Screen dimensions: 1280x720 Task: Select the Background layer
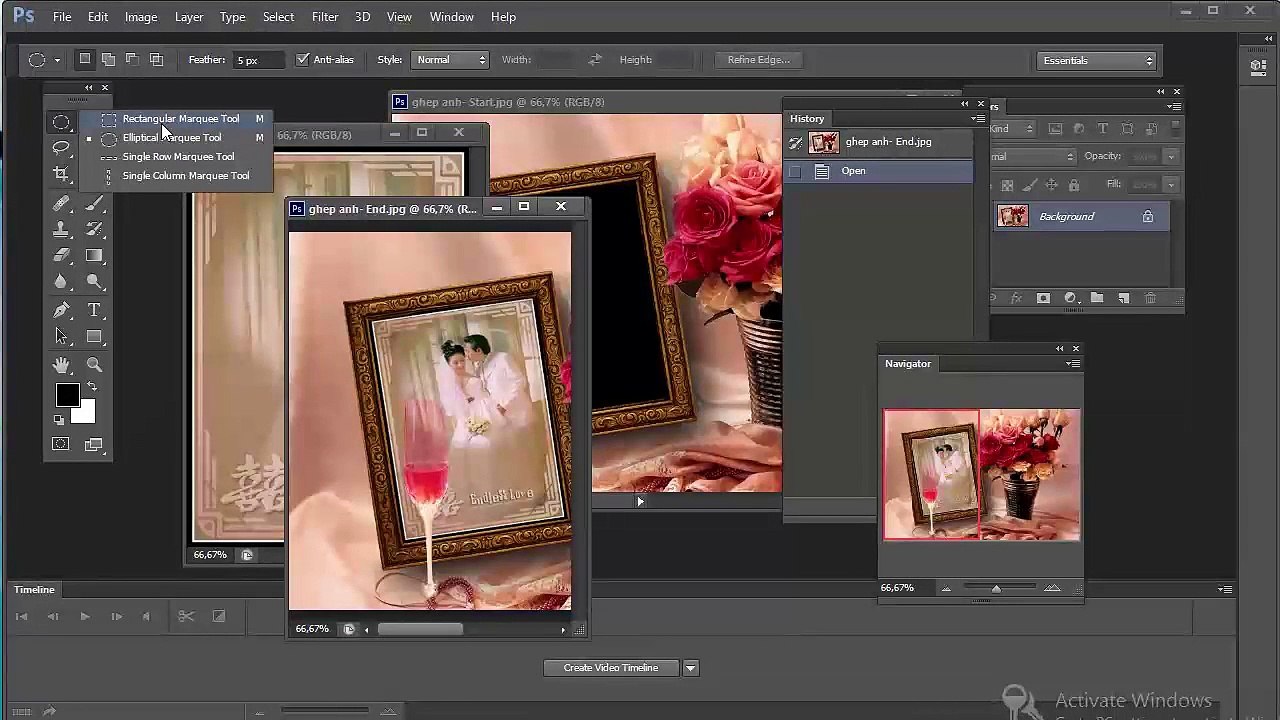(x=1082, y=217)
